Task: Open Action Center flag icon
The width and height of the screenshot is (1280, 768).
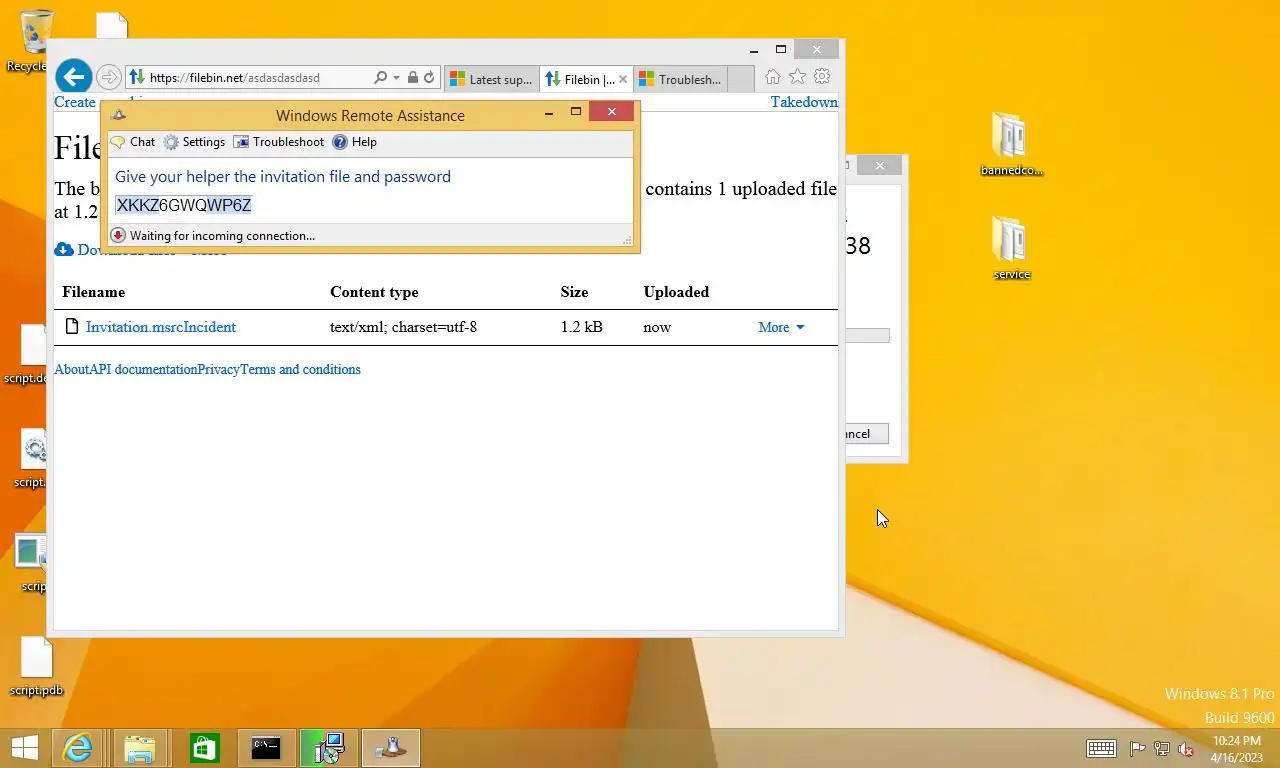Action: (1137, 748)
